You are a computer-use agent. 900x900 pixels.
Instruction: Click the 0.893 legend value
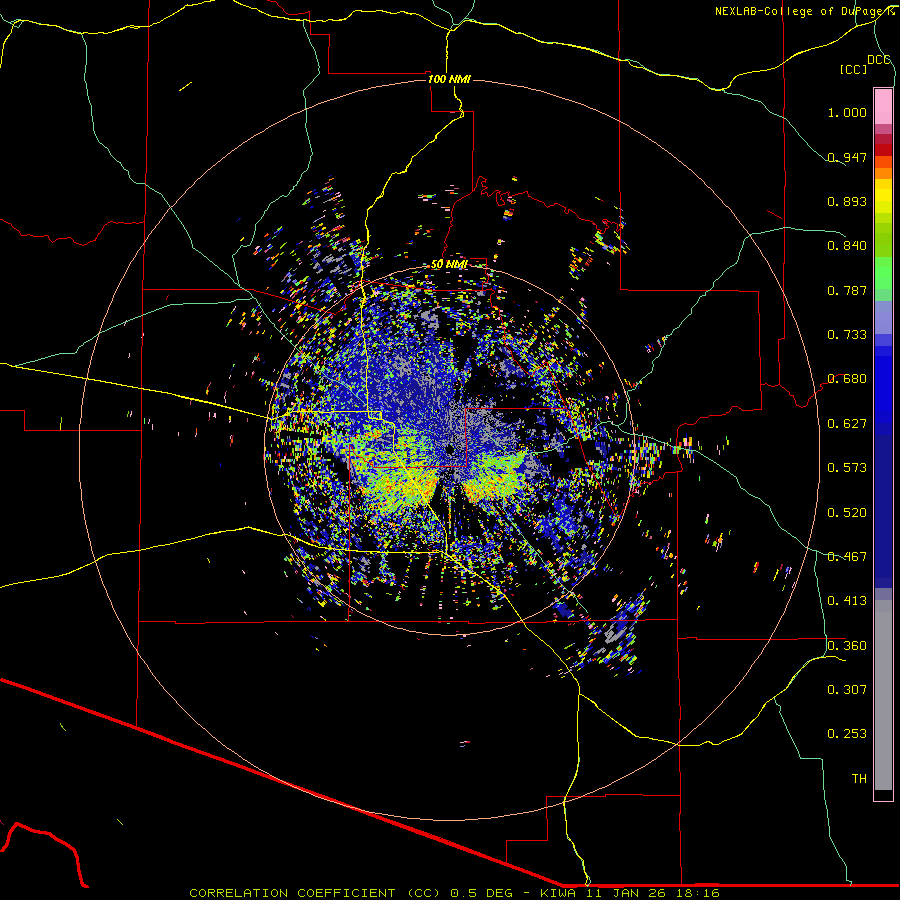point(847,201)
